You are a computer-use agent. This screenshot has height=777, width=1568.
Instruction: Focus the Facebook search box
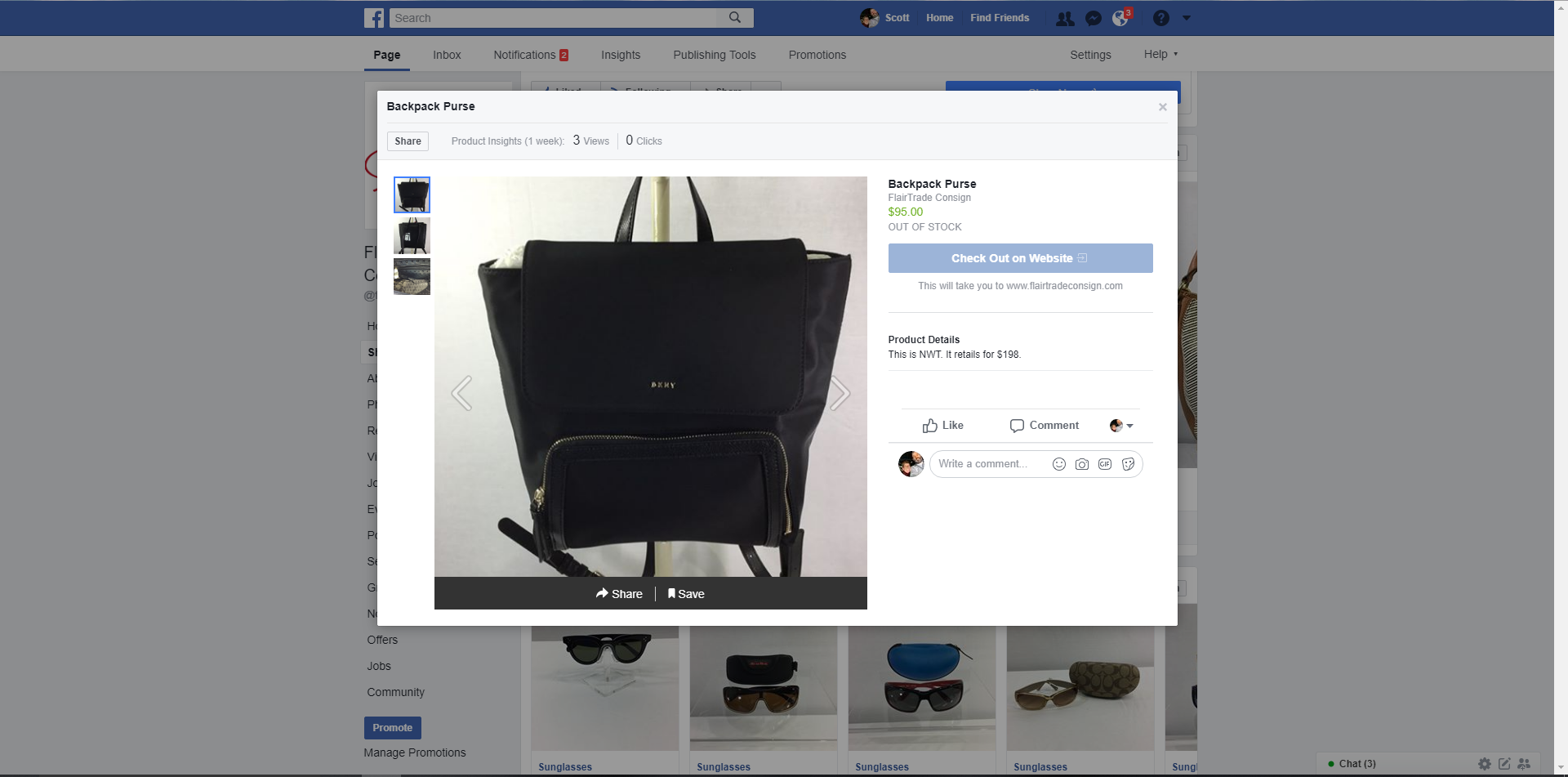point(553,18)
